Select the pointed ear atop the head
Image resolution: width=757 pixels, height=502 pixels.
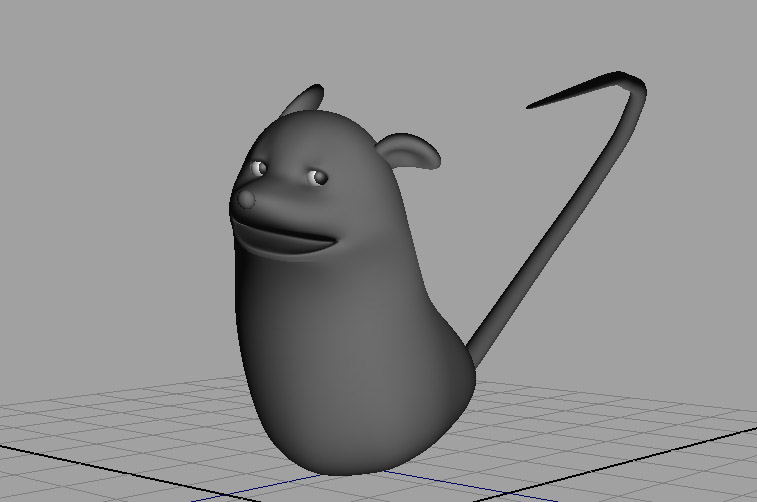click(305, 100)
